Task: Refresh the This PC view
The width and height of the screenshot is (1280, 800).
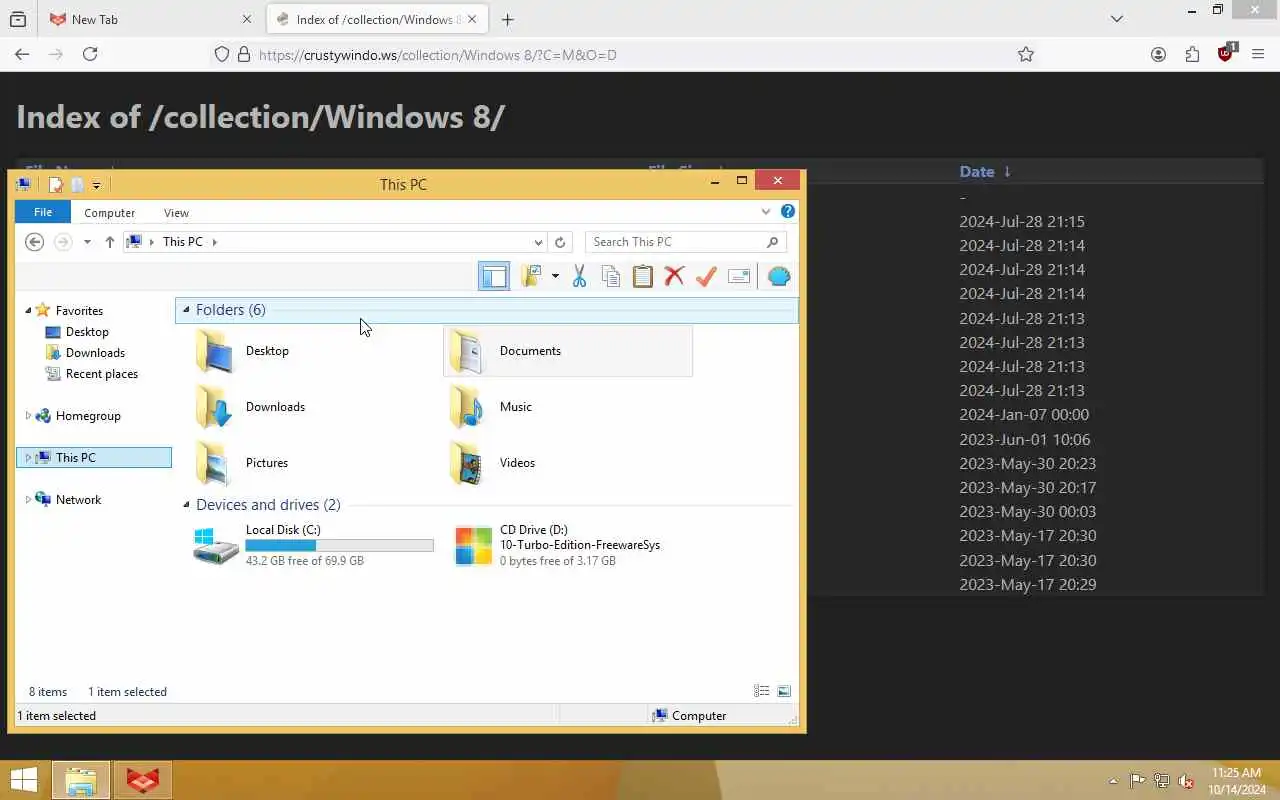Action: 560,242
